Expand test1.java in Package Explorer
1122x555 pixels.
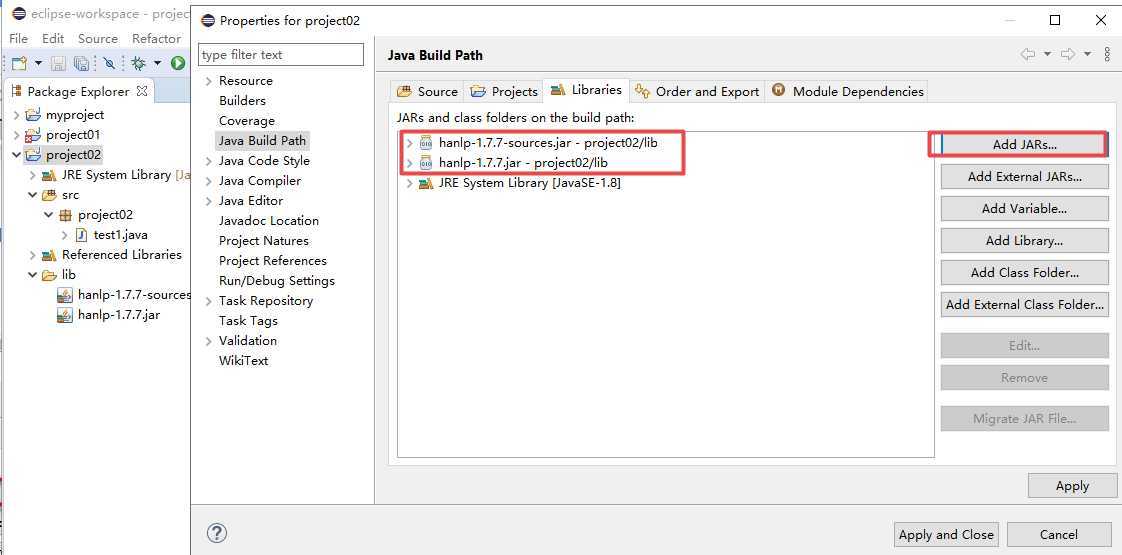coord(64,235)
